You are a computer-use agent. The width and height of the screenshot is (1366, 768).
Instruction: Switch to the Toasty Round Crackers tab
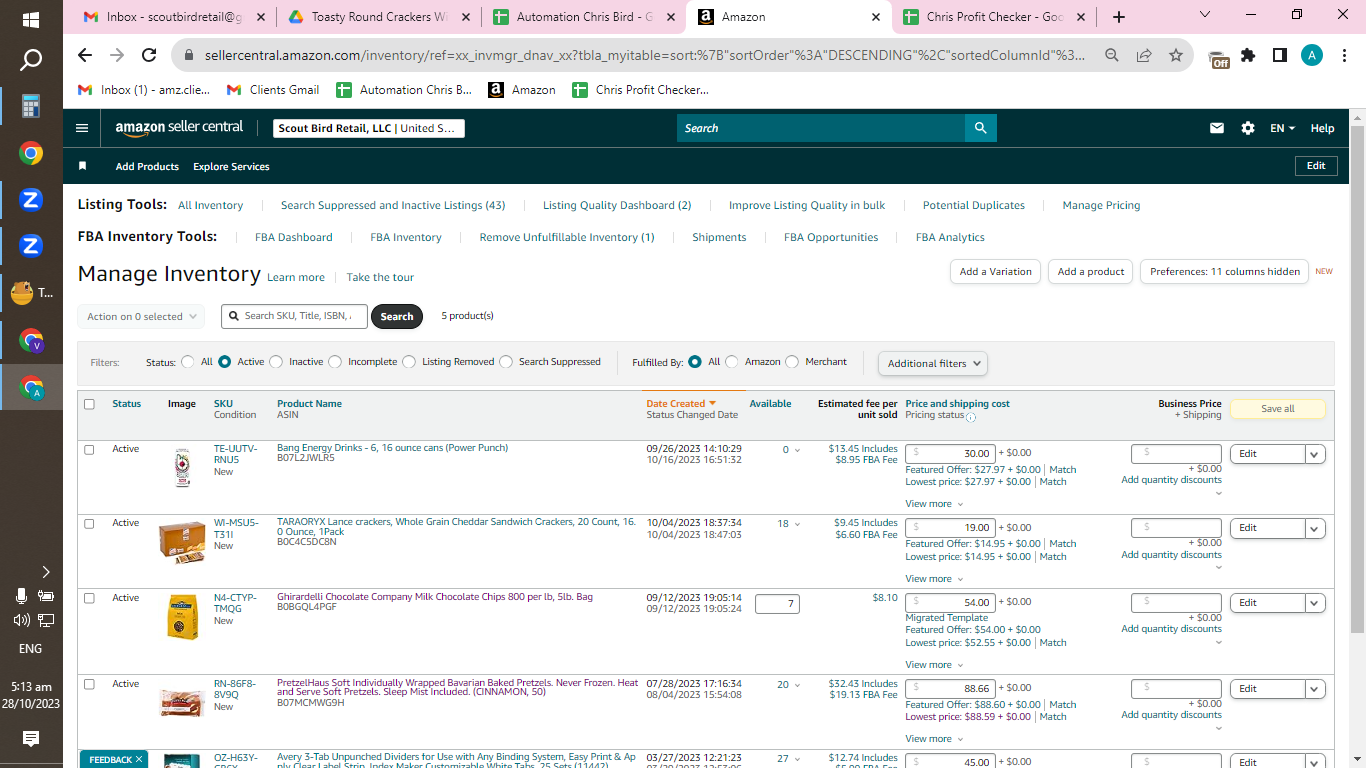pyautogui.click(x=379, y=17)
